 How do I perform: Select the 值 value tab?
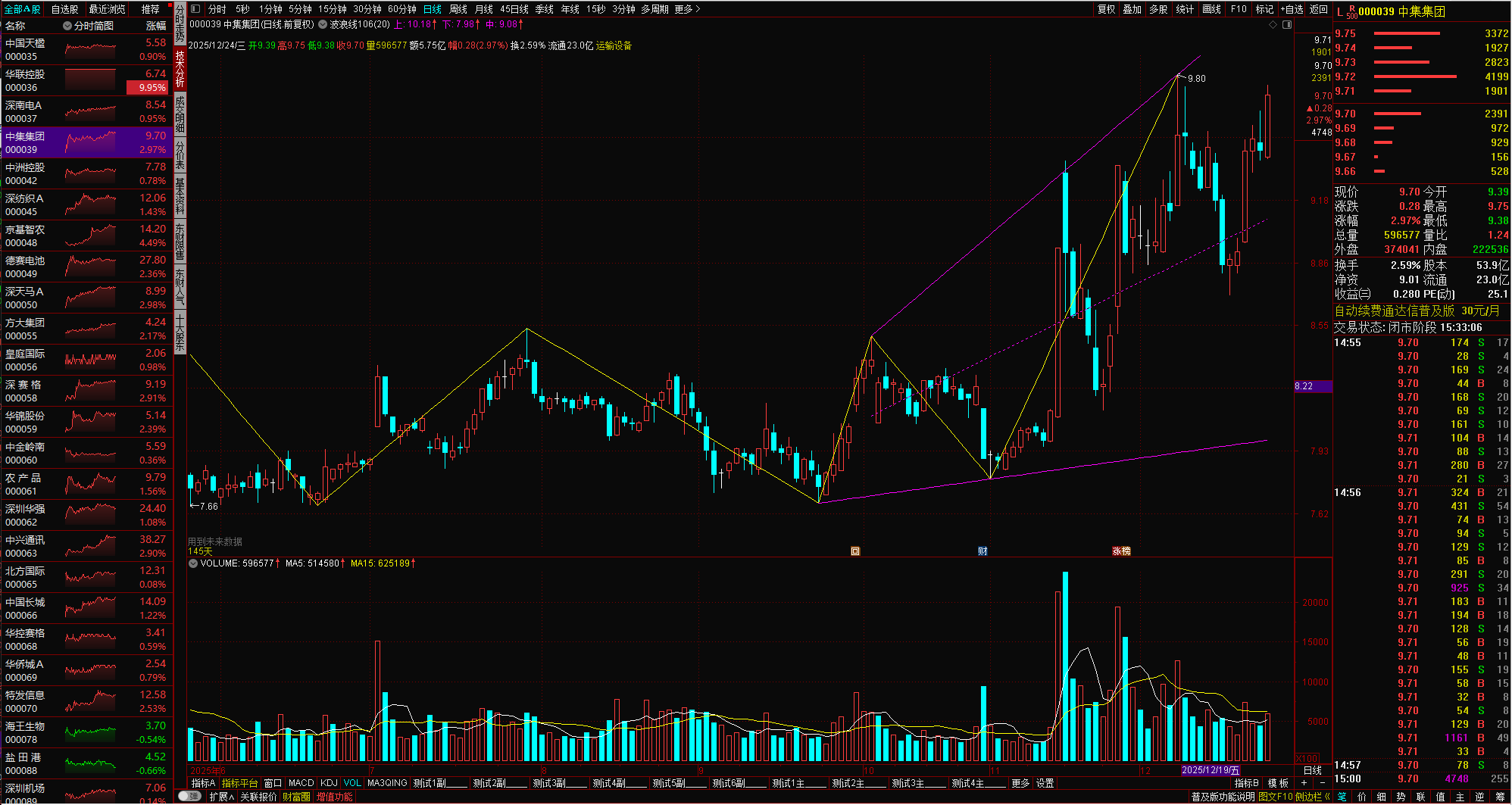[x=1441, y=797]
